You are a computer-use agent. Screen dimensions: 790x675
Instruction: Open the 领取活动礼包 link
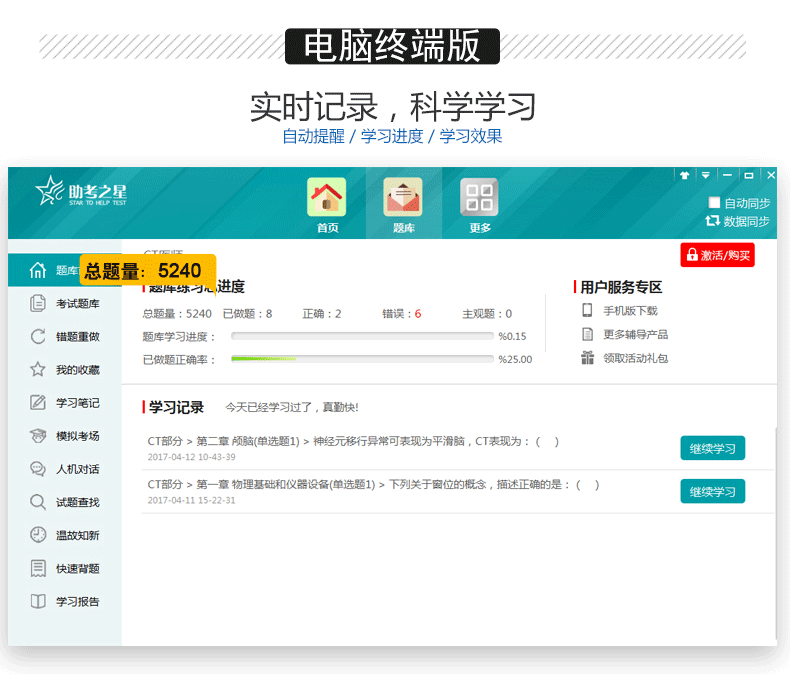635,358
